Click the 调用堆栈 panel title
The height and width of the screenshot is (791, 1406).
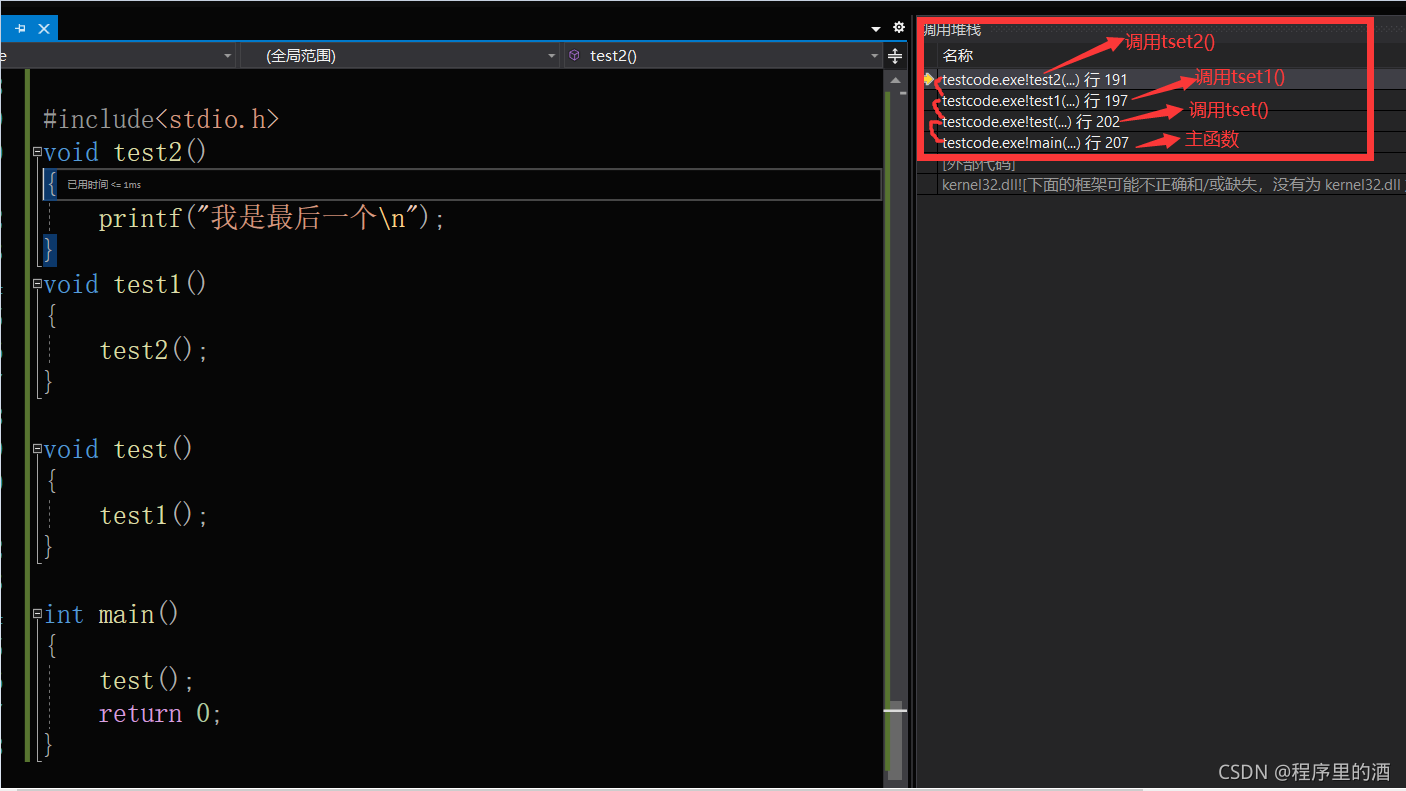pyautogui.click(x=951, y=30)
